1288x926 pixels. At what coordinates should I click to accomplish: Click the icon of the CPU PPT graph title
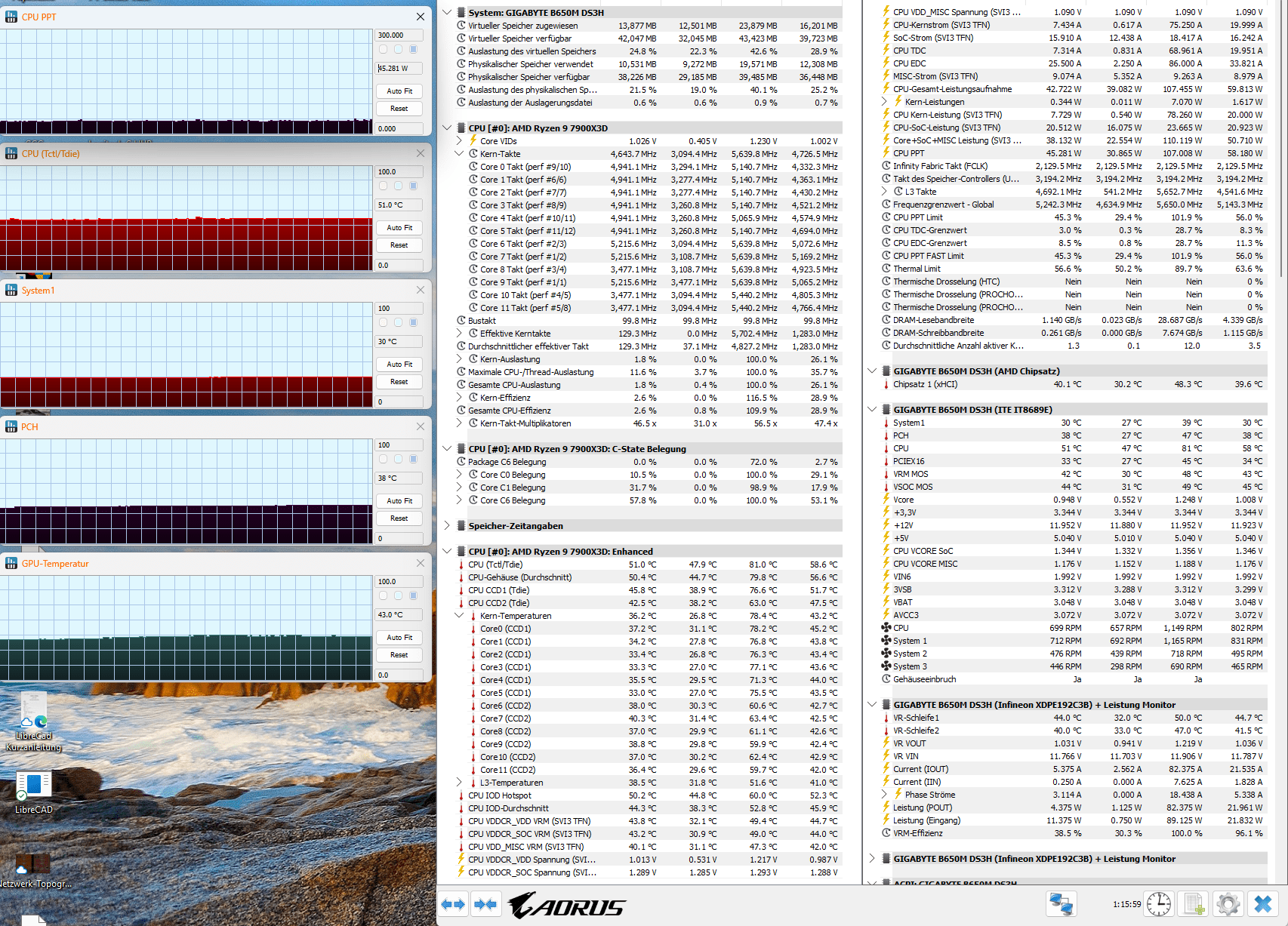point(11,17)
